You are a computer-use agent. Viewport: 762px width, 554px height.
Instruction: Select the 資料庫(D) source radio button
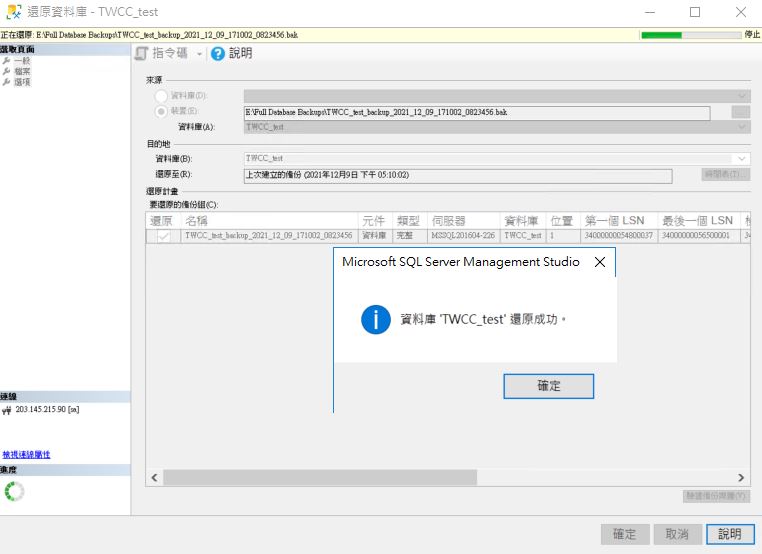(x=161, y=96)
